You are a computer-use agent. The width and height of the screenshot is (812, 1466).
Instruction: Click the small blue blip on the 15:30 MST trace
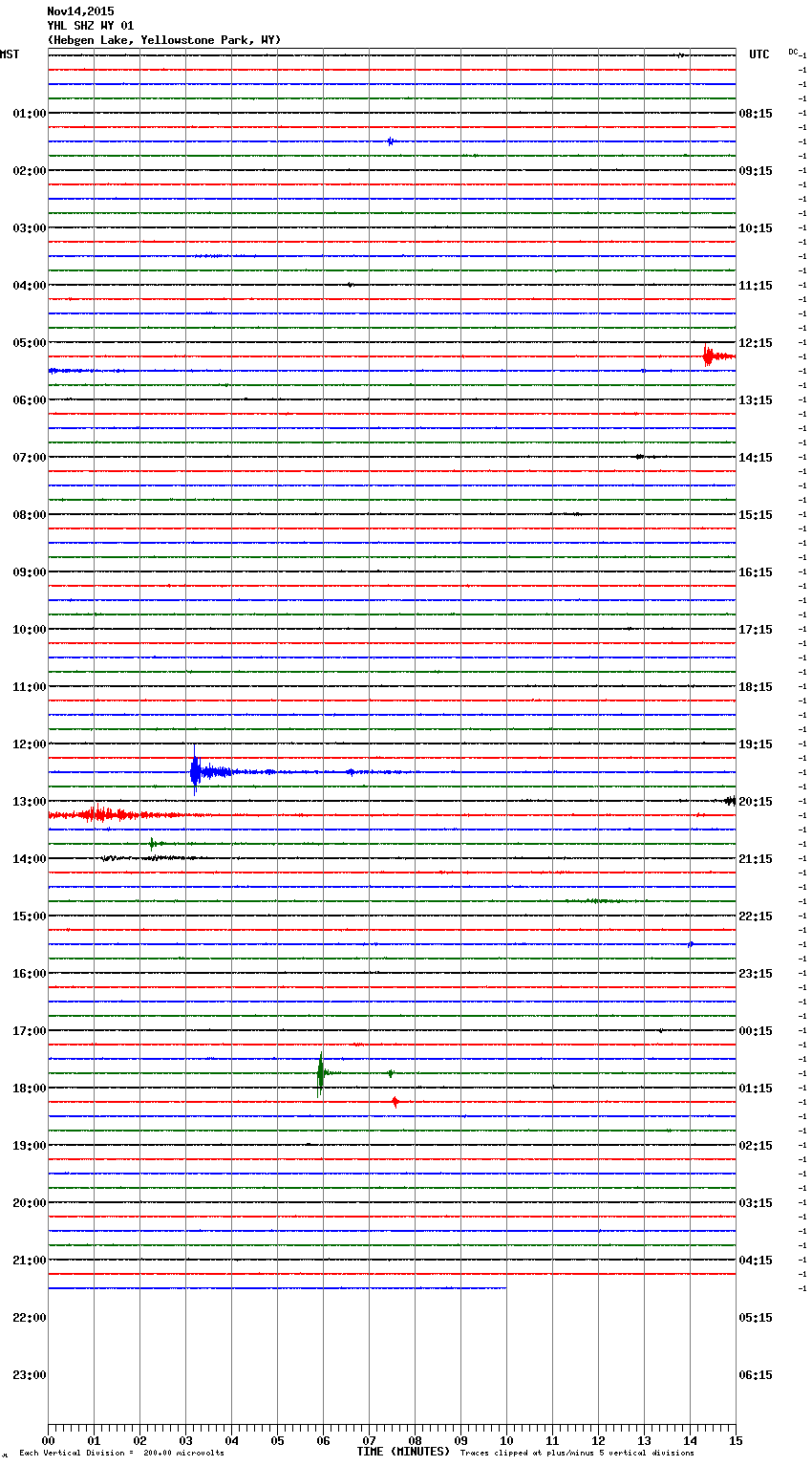pos(691,944)
